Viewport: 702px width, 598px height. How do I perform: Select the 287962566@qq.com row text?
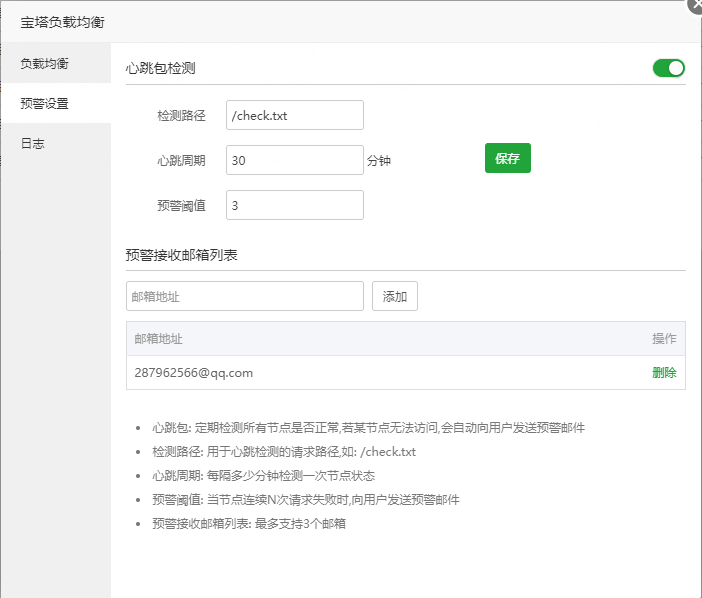coord(194,373)
